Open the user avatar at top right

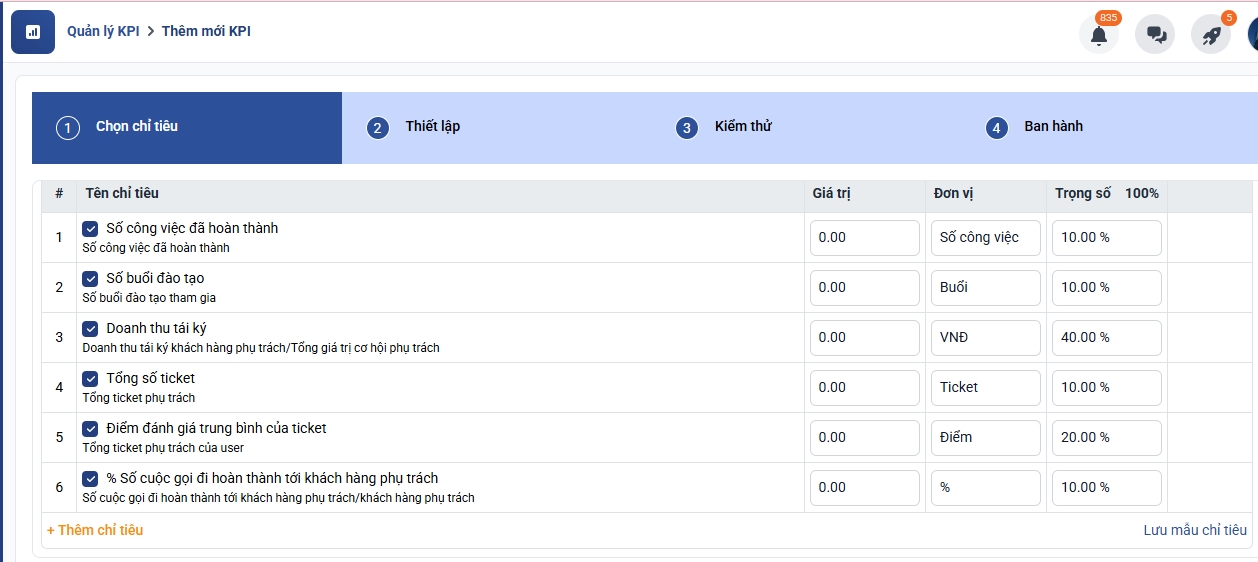[1252, 35]
